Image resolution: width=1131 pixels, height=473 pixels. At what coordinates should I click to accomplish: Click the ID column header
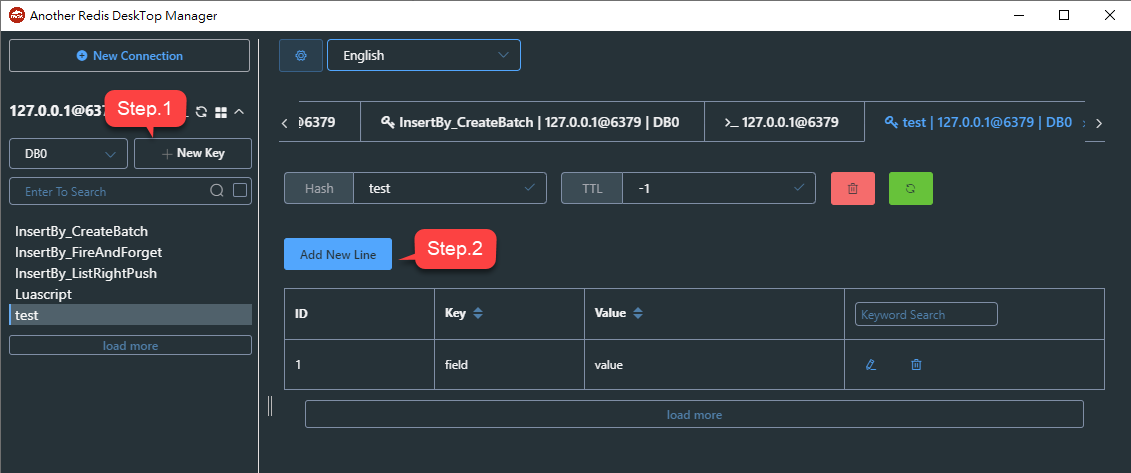click(x=359, y=314)
